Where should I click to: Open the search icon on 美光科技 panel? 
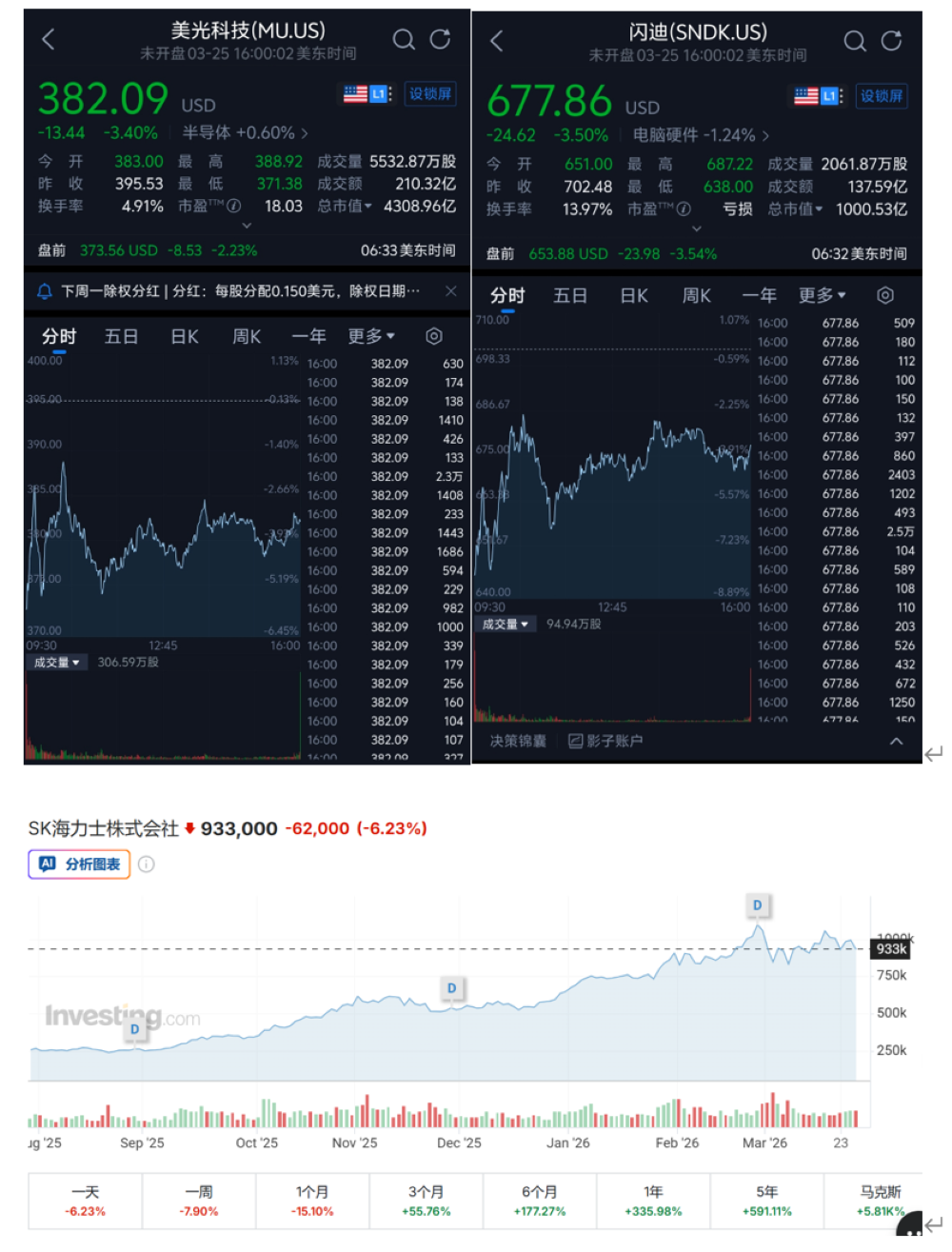(403, 39)
